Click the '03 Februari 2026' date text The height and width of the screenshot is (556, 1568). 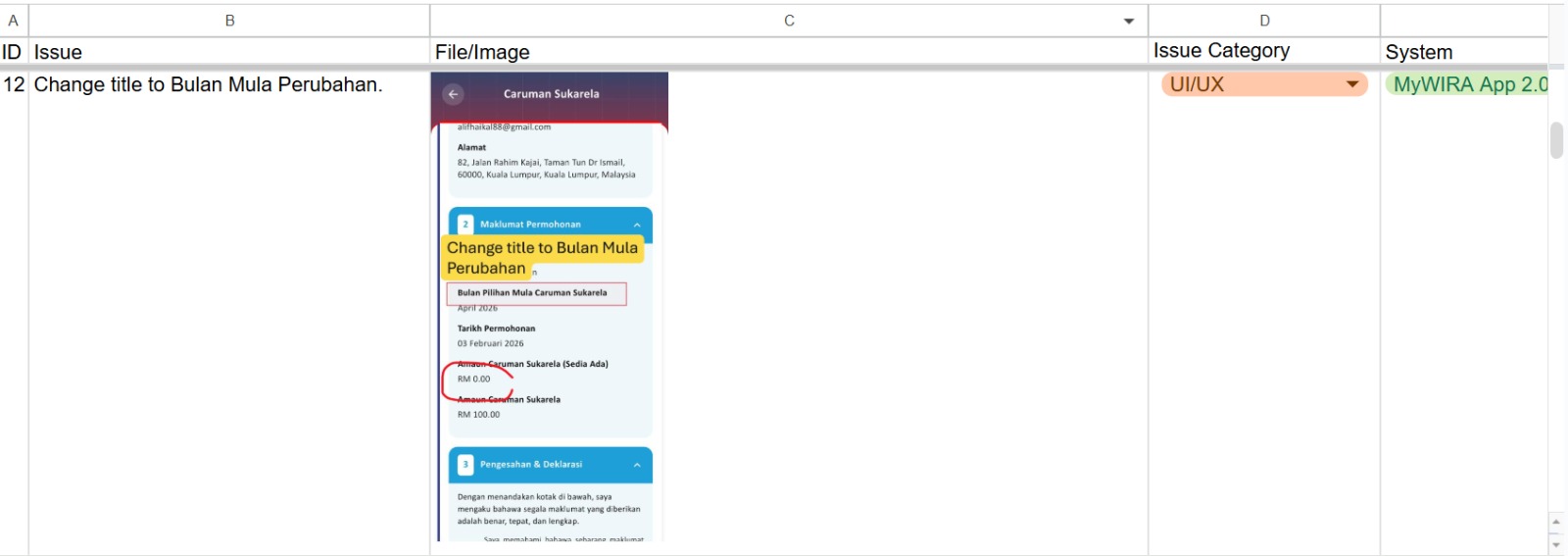click(490, 344)
